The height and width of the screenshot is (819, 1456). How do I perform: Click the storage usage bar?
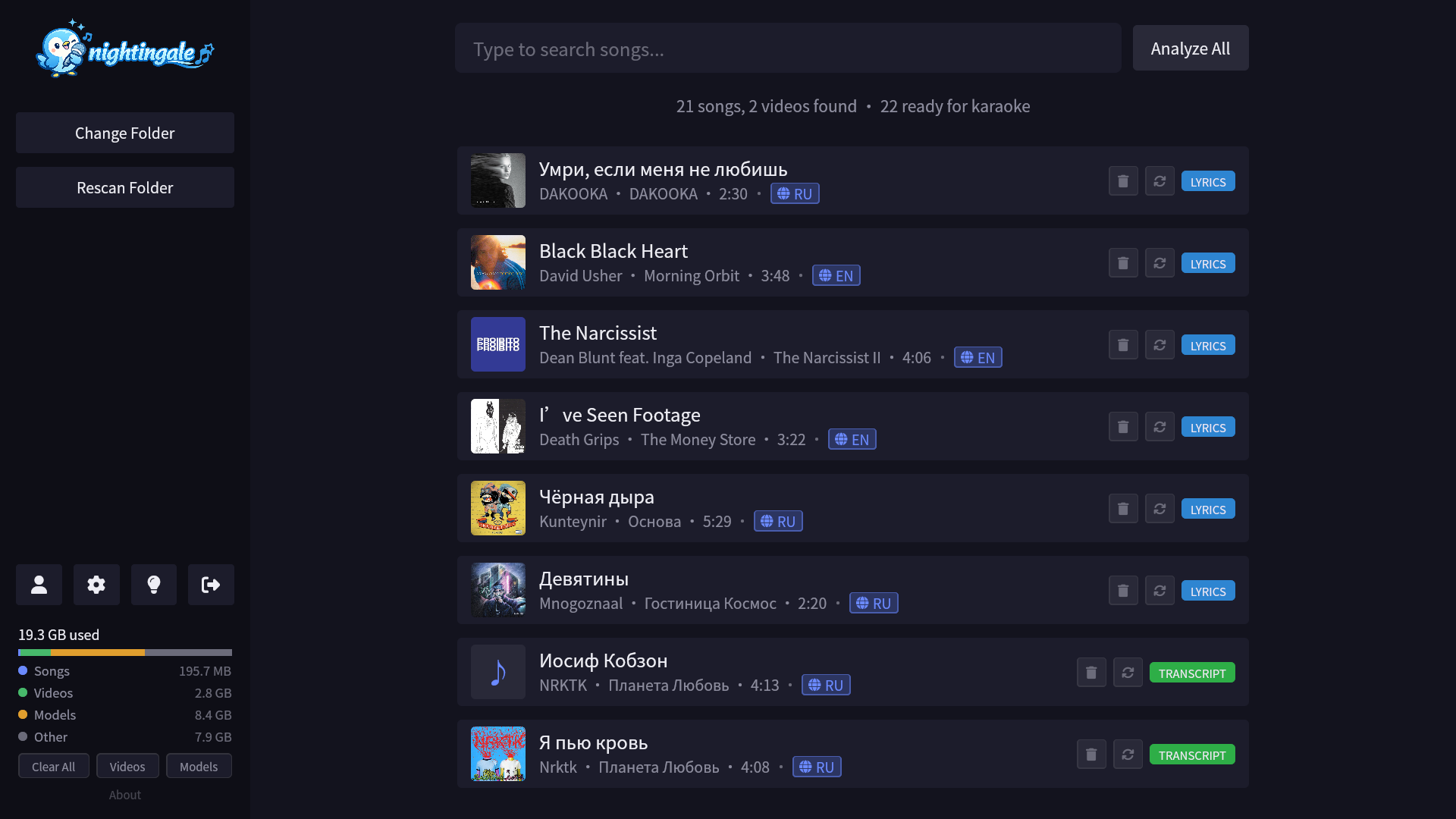coord(124,652)
